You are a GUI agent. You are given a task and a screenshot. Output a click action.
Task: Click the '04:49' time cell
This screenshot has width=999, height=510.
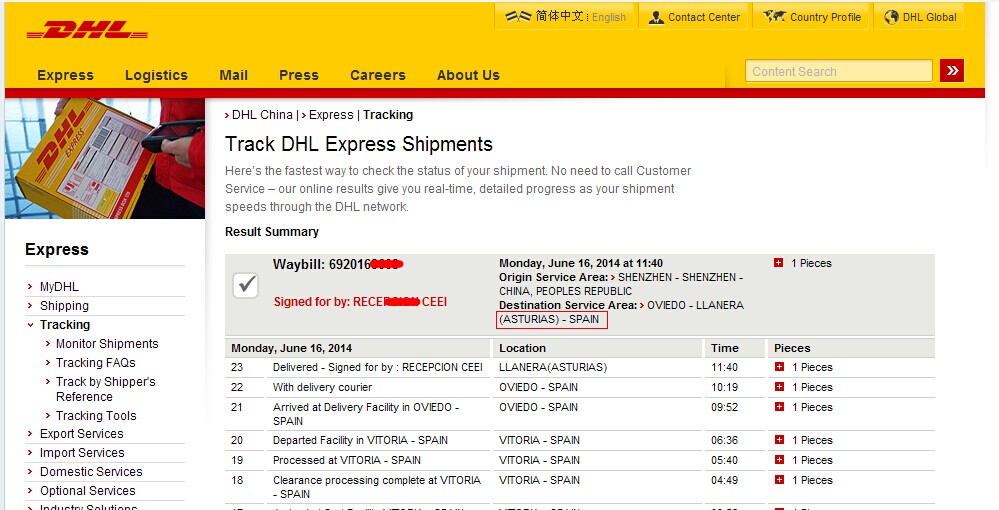click(x=724, y=480)
